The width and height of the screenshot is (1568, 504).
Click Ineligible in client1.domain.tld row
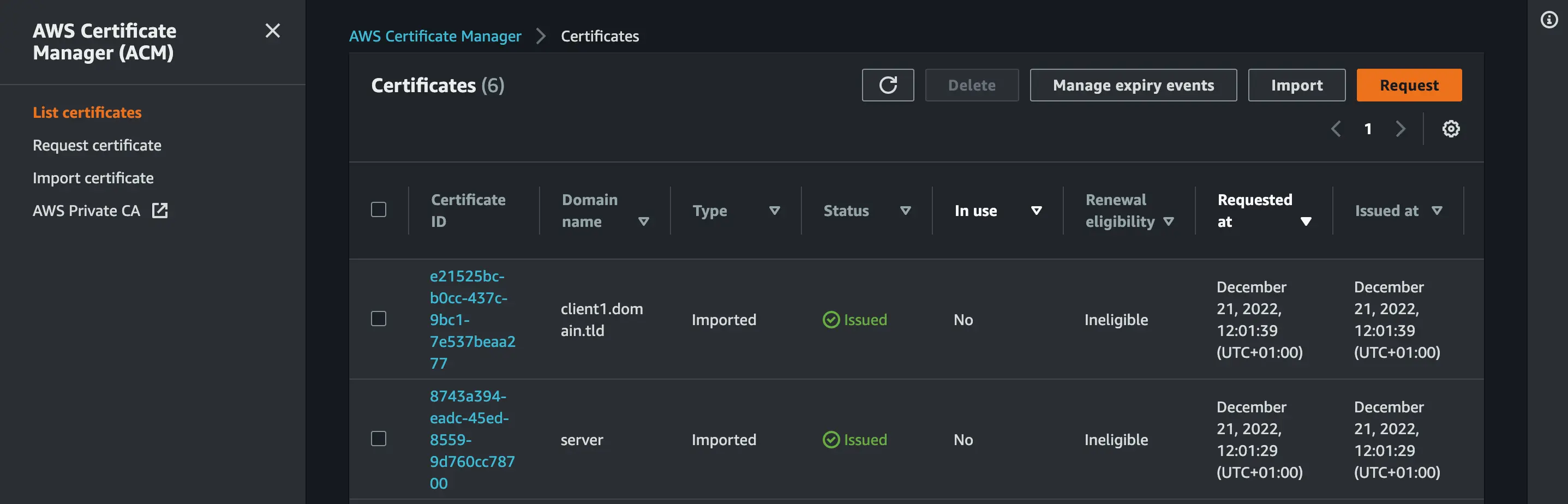pos(1116,320)
